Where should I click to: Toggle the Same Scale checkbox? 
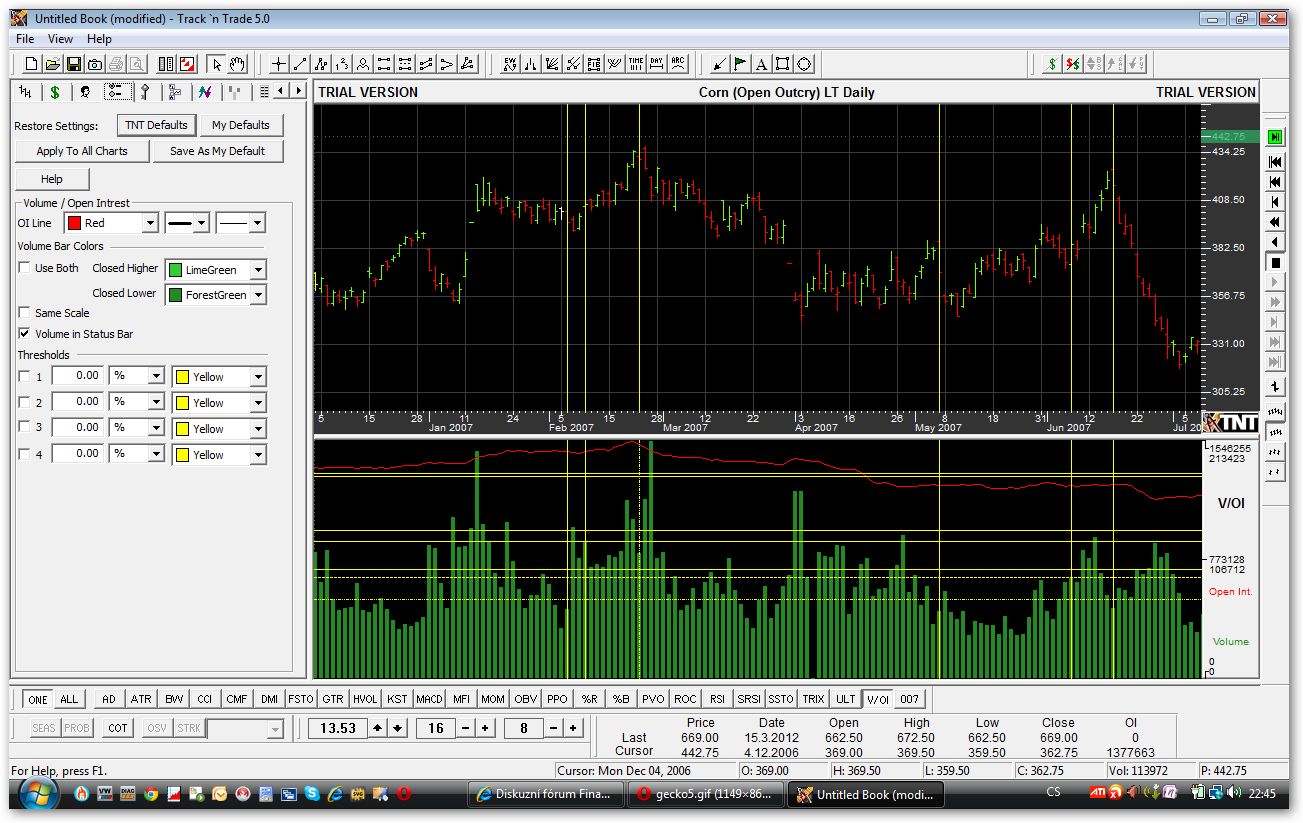point(25,313)
